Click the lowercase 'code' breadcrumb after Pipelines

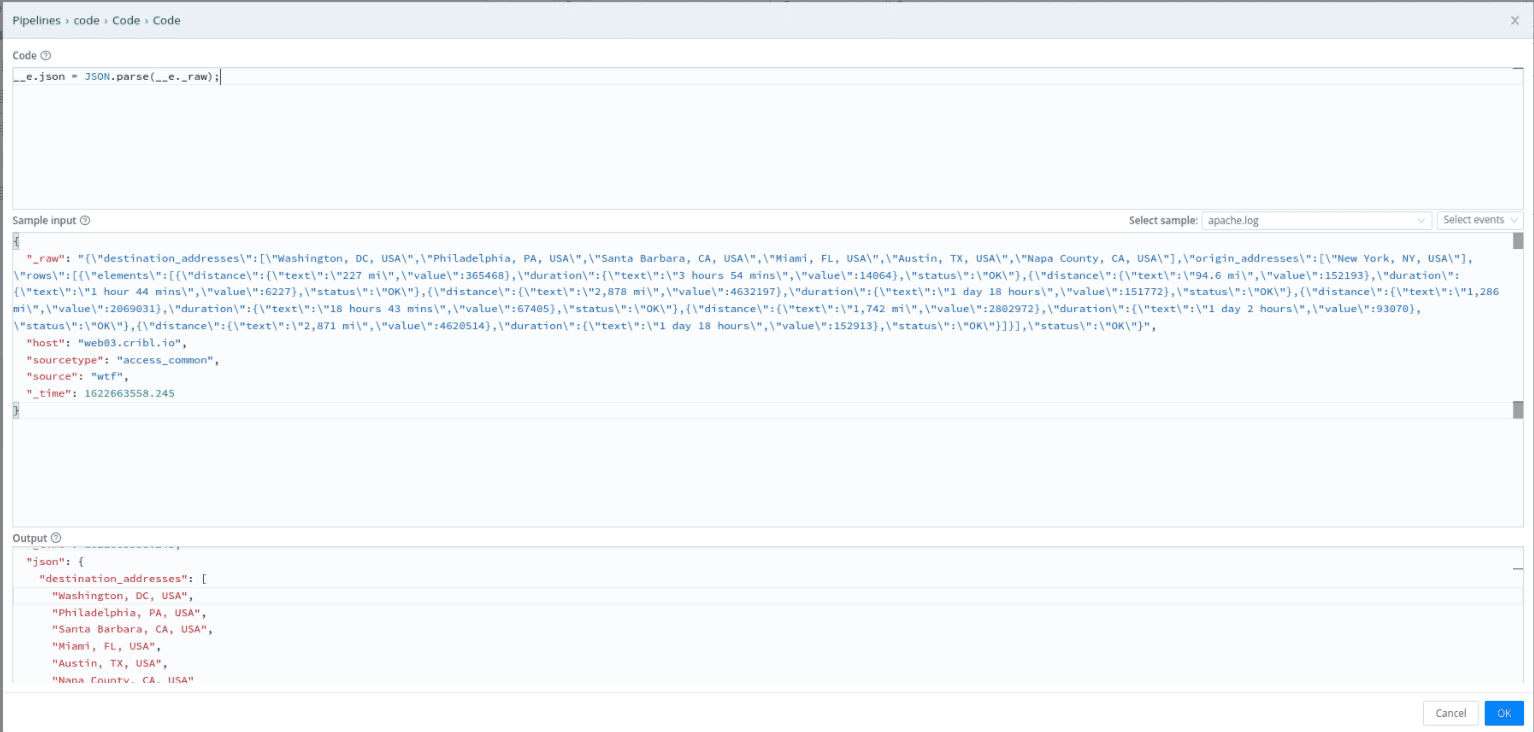87,20
